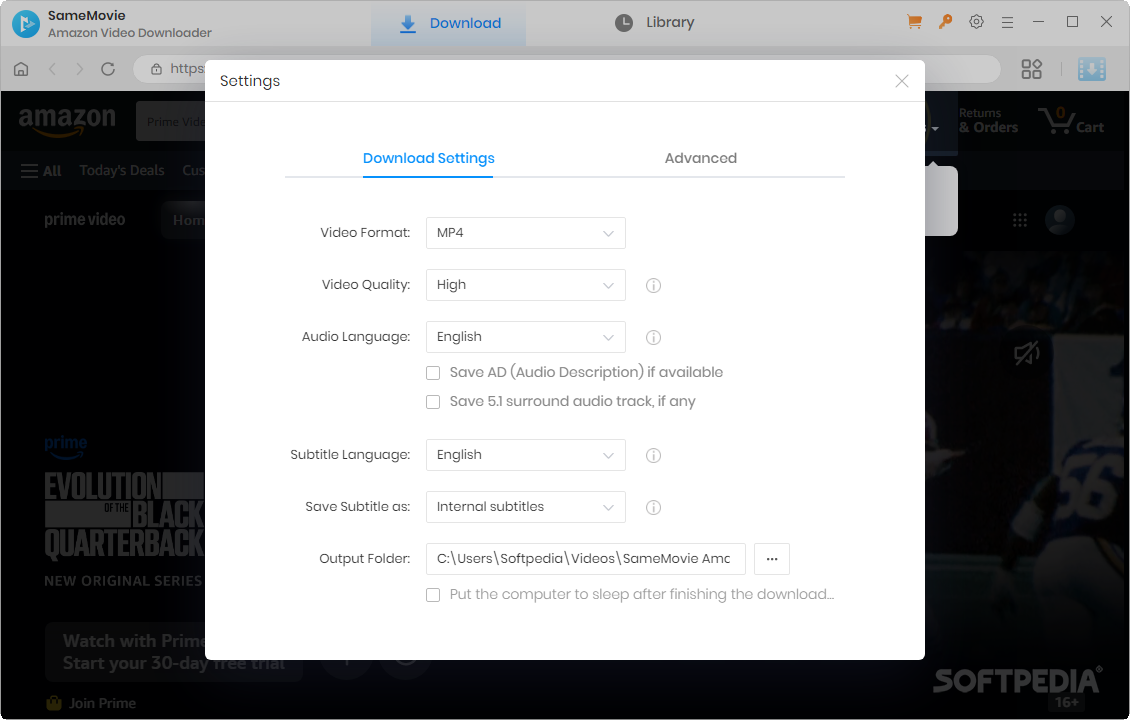
Task: Switch to Download Settings tab
Action: coord(428,159)
